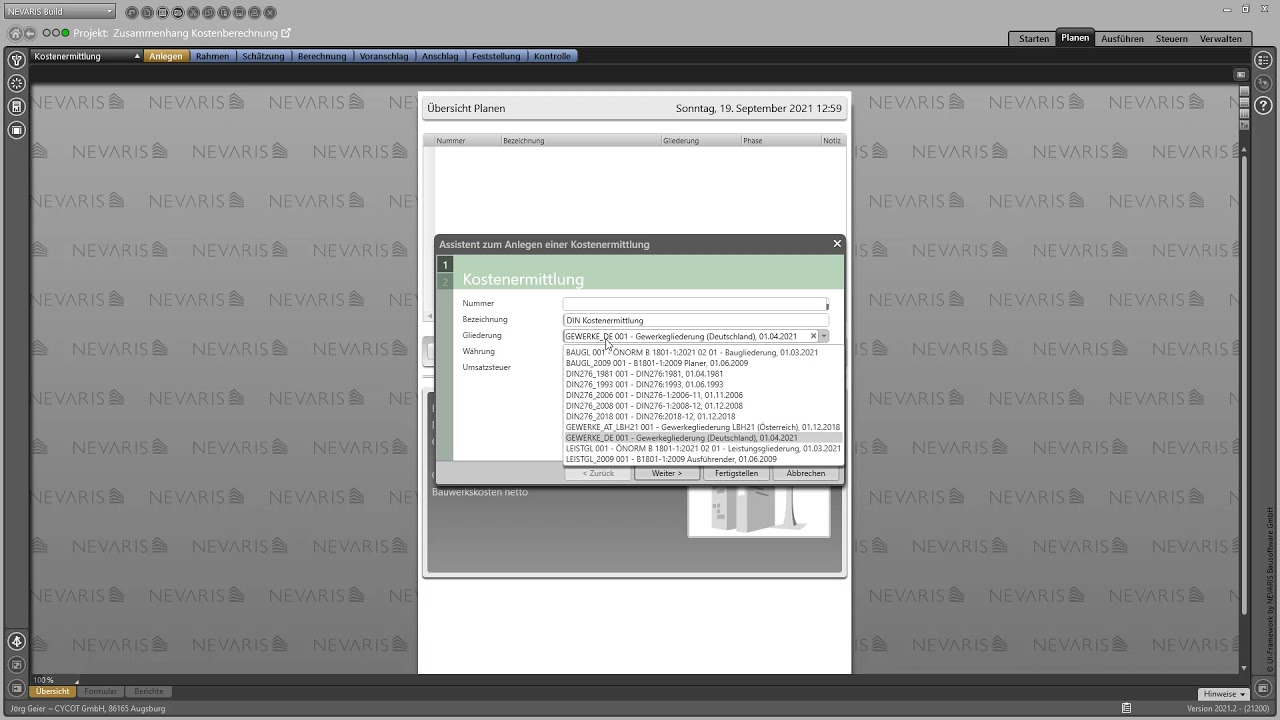Select the Formular bottom tab
The width and height of the screenshot is (1280, 720).
coord(100,691)
